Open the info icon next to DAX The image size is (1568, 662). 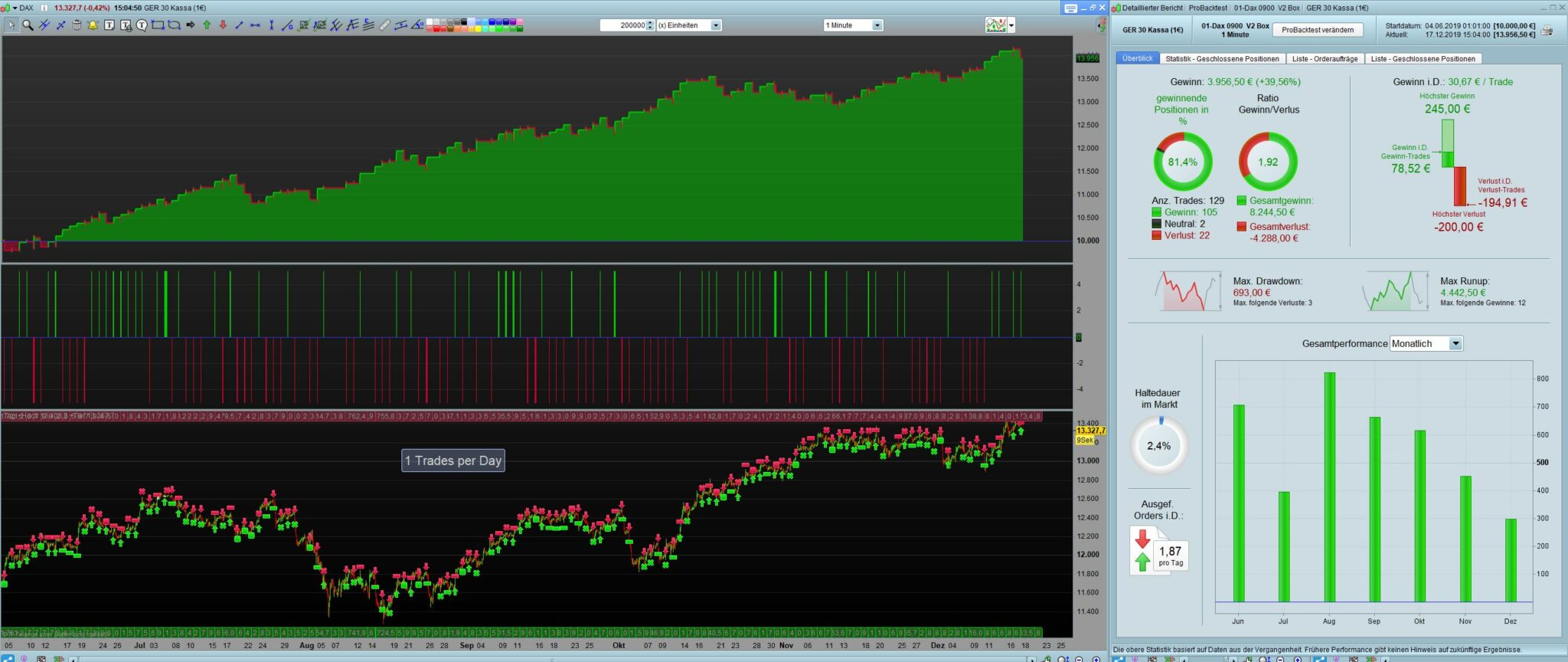point(44,8)
